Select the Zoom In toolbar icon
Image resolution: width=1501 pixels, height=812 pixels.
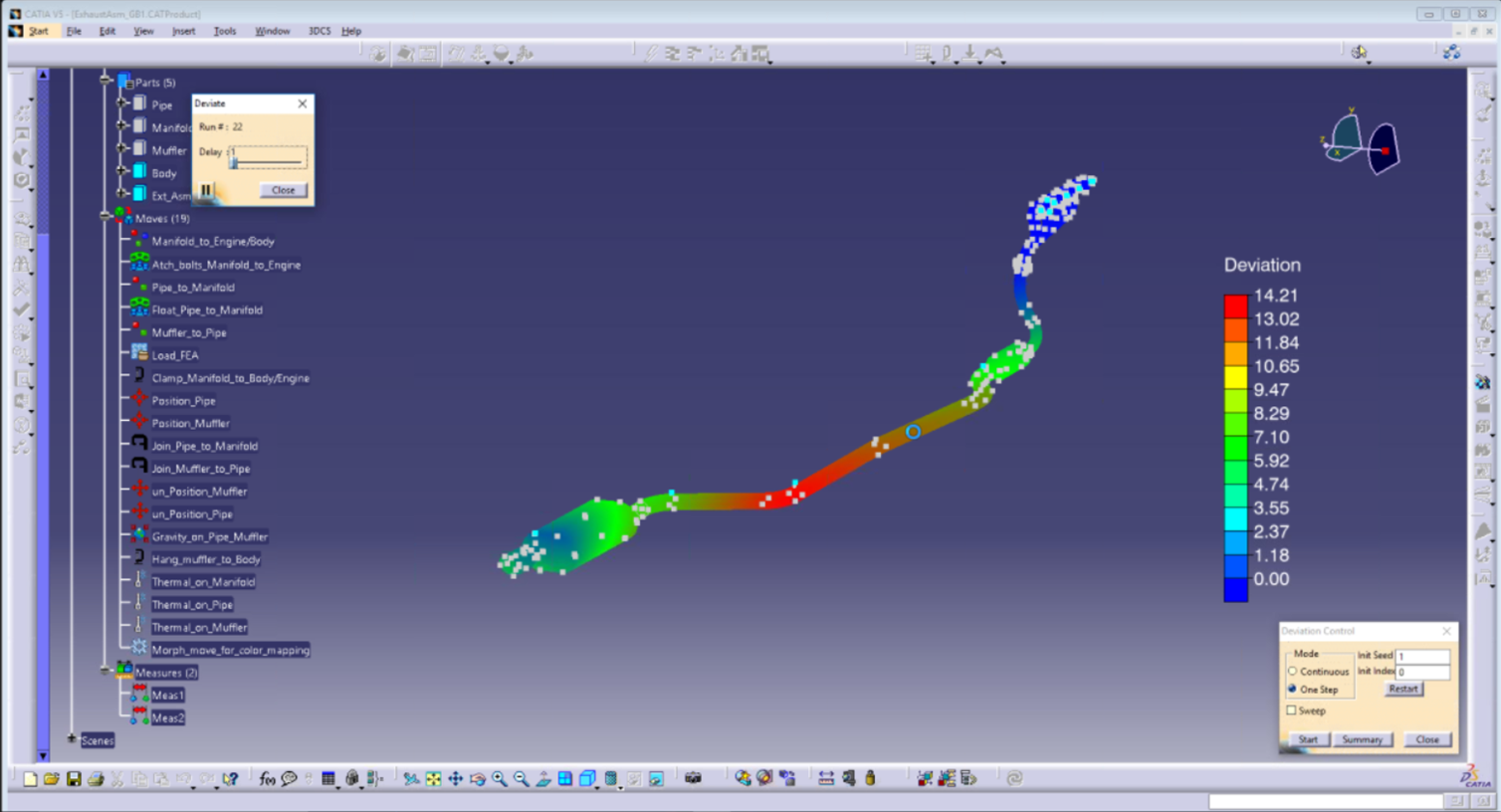coord(501,779)
